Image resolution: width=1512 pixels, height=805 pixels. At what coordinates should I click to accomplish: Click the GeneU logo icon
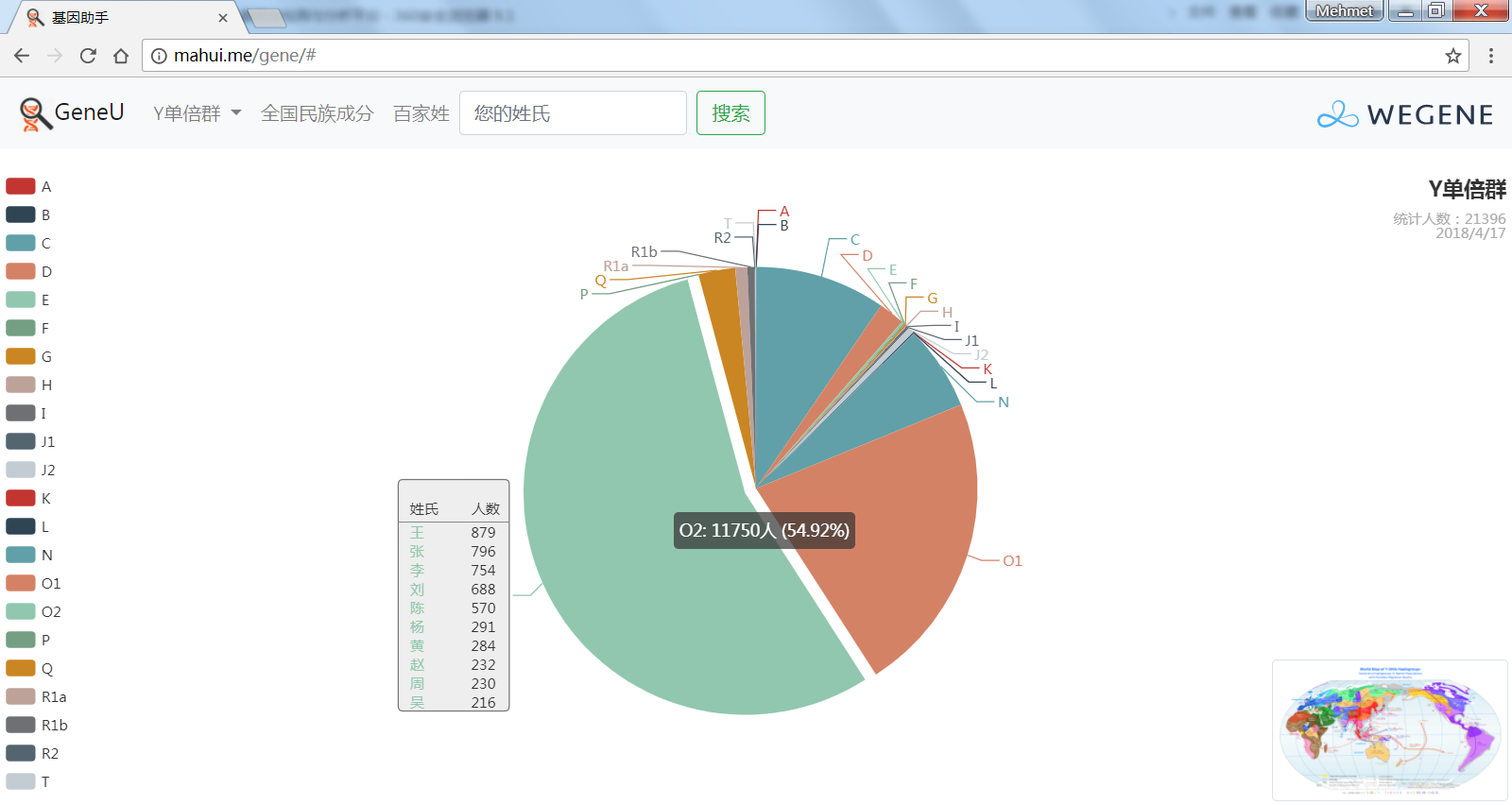pyautogui.click(x=35, y=113)
